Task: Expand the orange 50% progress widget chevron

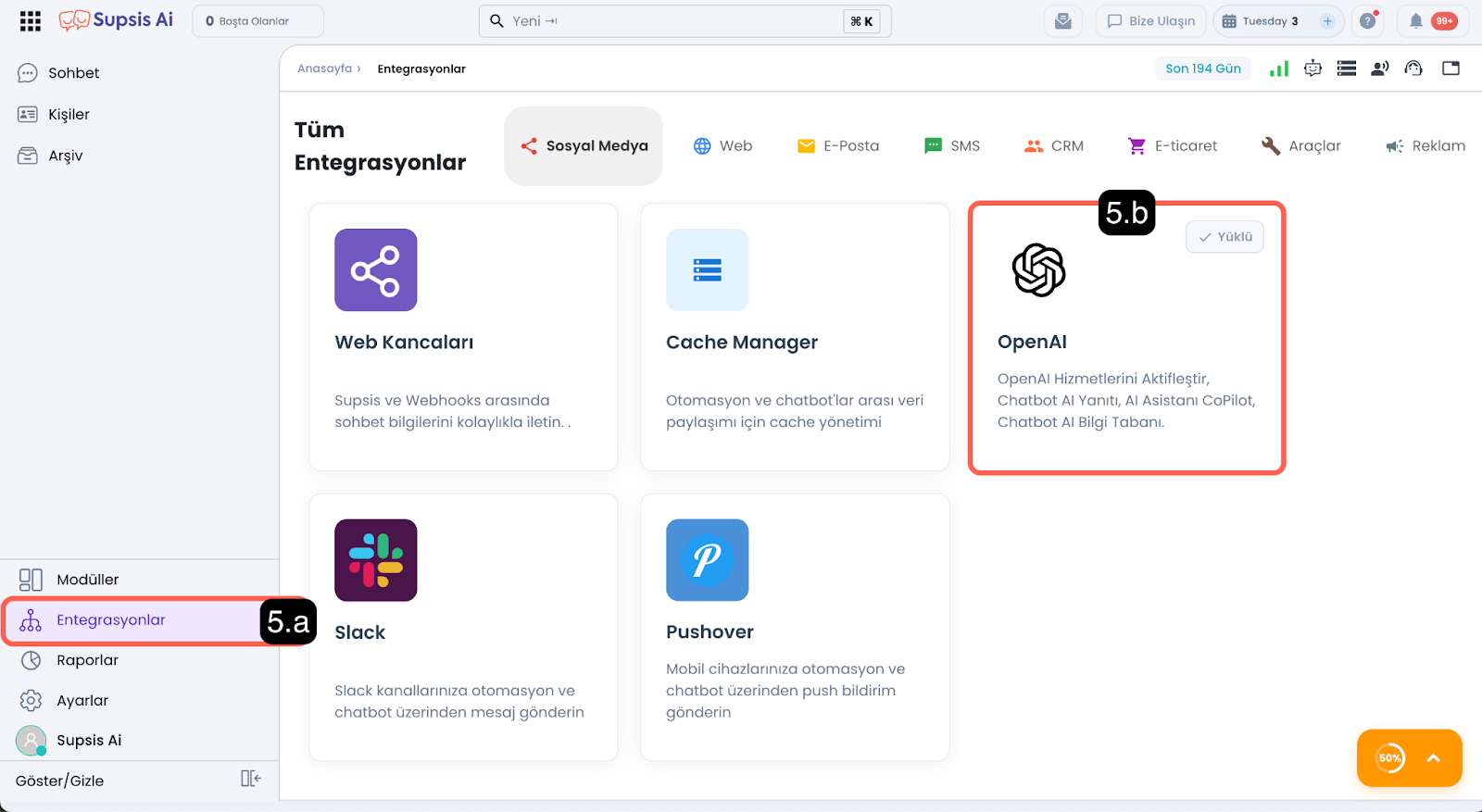Action: (1433, 758)
